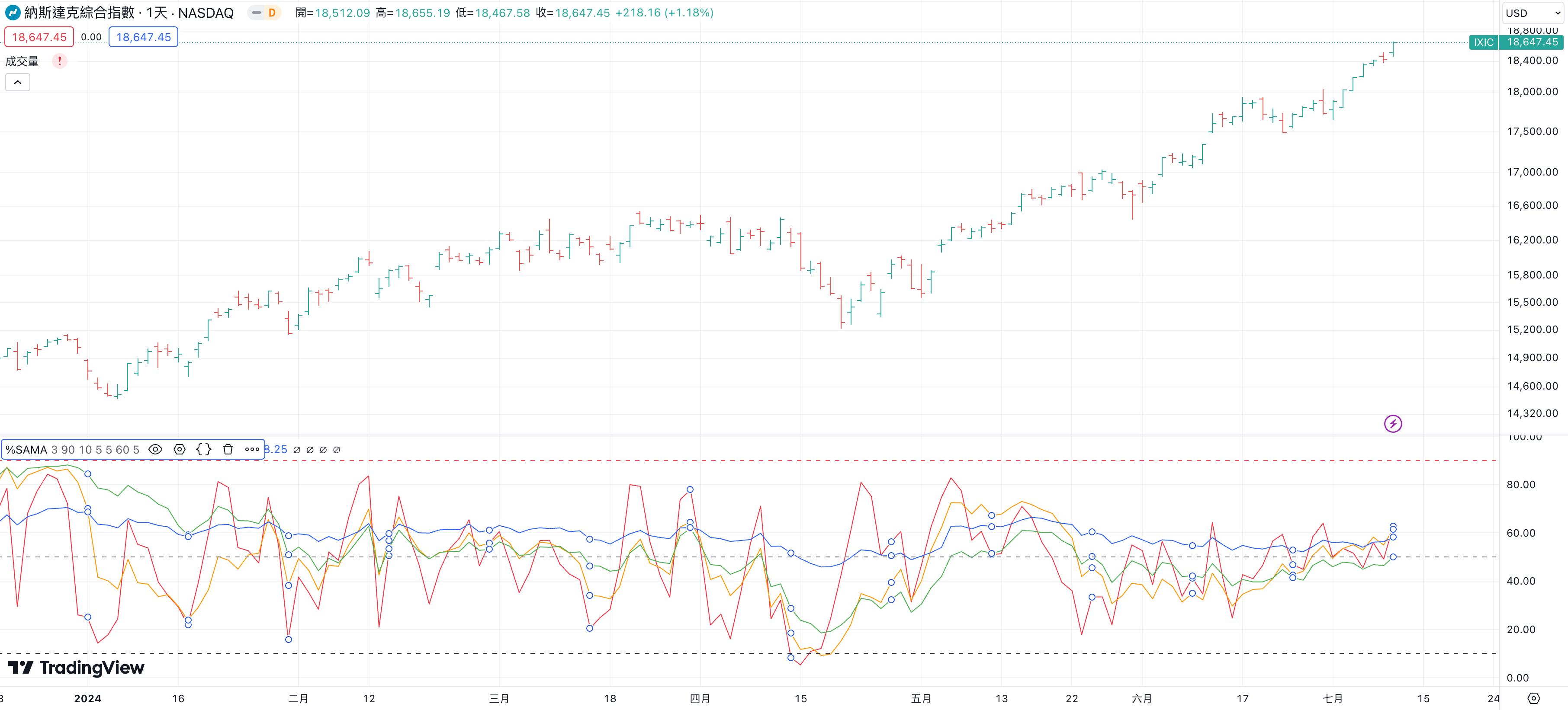Click the TradingView logo
Viewport: 1568px width, 710px height.
tap(76, 668)
